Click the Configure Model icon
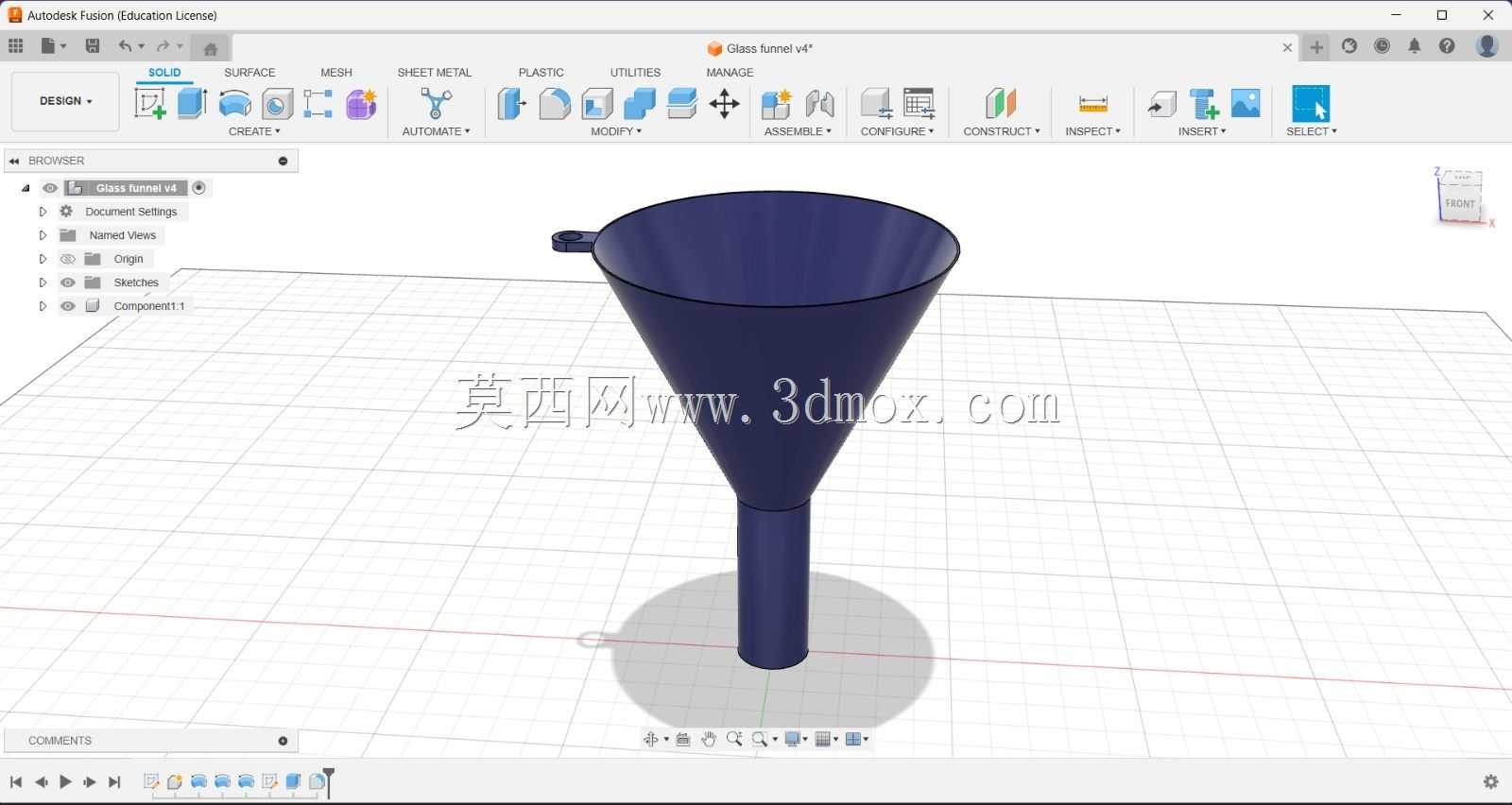1512x805 pixels. (876, 104)
